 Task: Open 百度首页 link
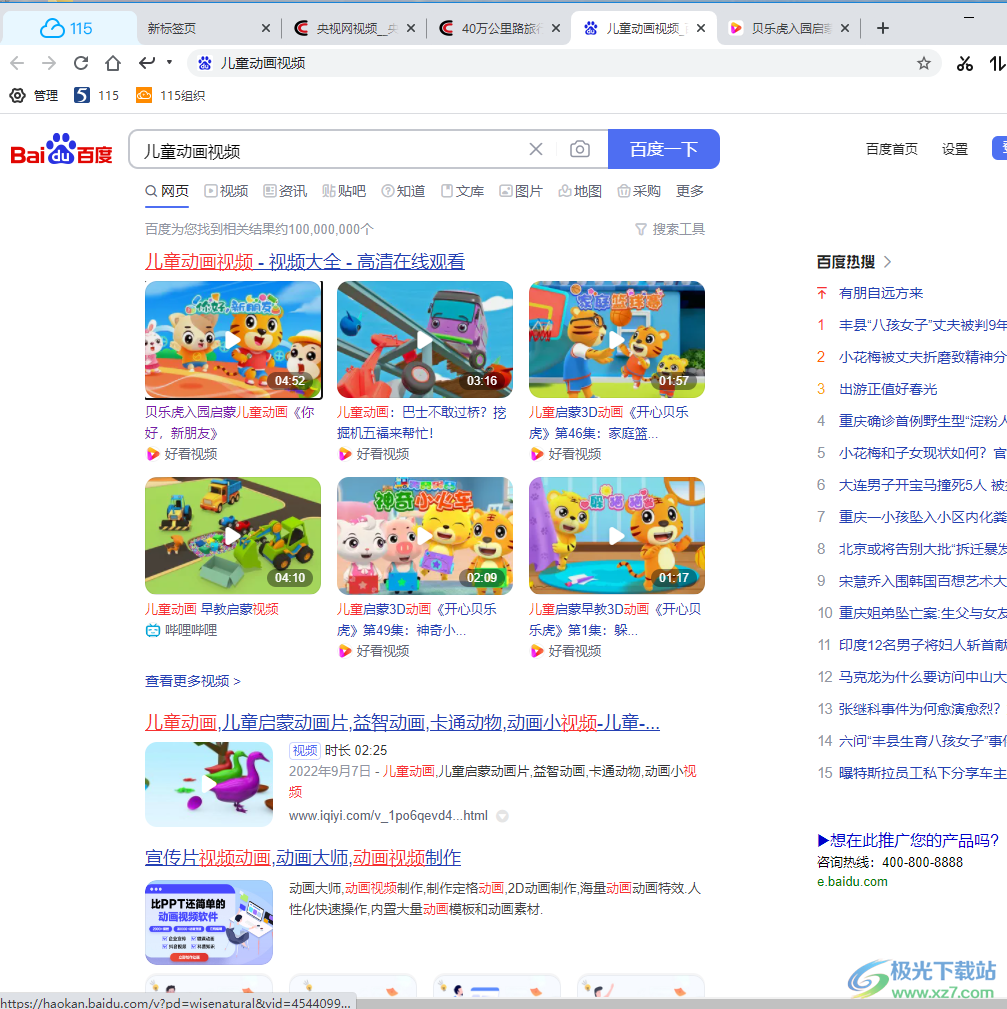[892, 149]
